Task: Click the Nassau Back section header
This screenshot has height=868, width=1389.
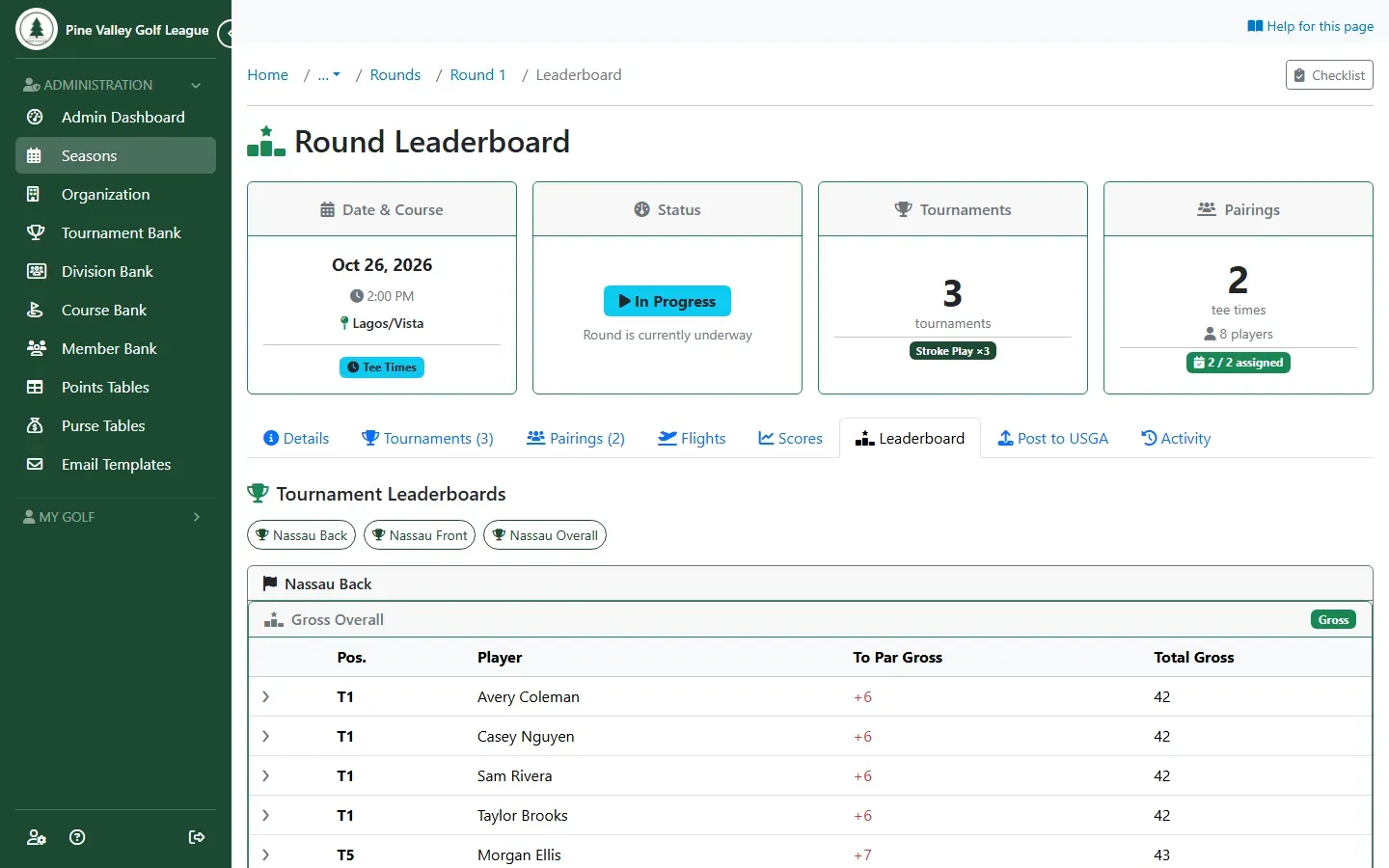Action: (x=810, y=583)
